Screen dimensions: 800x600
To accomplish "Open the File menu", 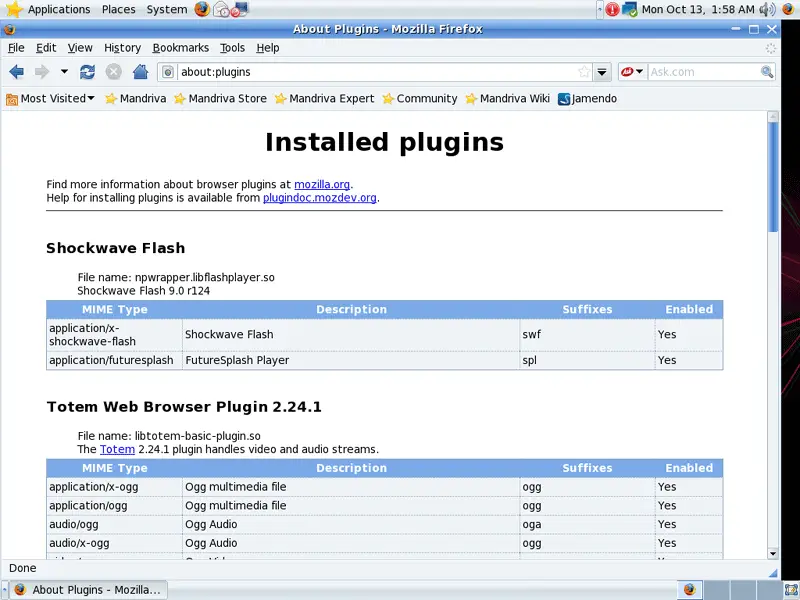I will pyautogui.click(x=16, y=48).
